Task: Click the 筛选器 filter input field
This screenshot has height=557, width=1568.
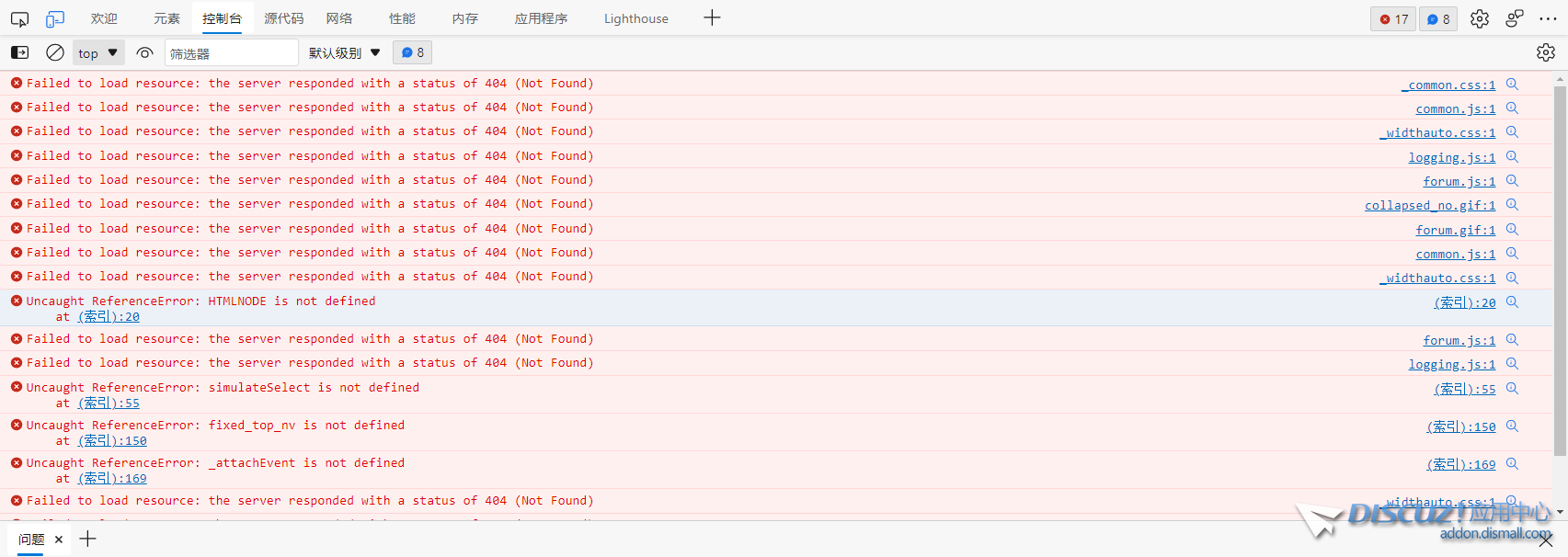Action: 231,53
